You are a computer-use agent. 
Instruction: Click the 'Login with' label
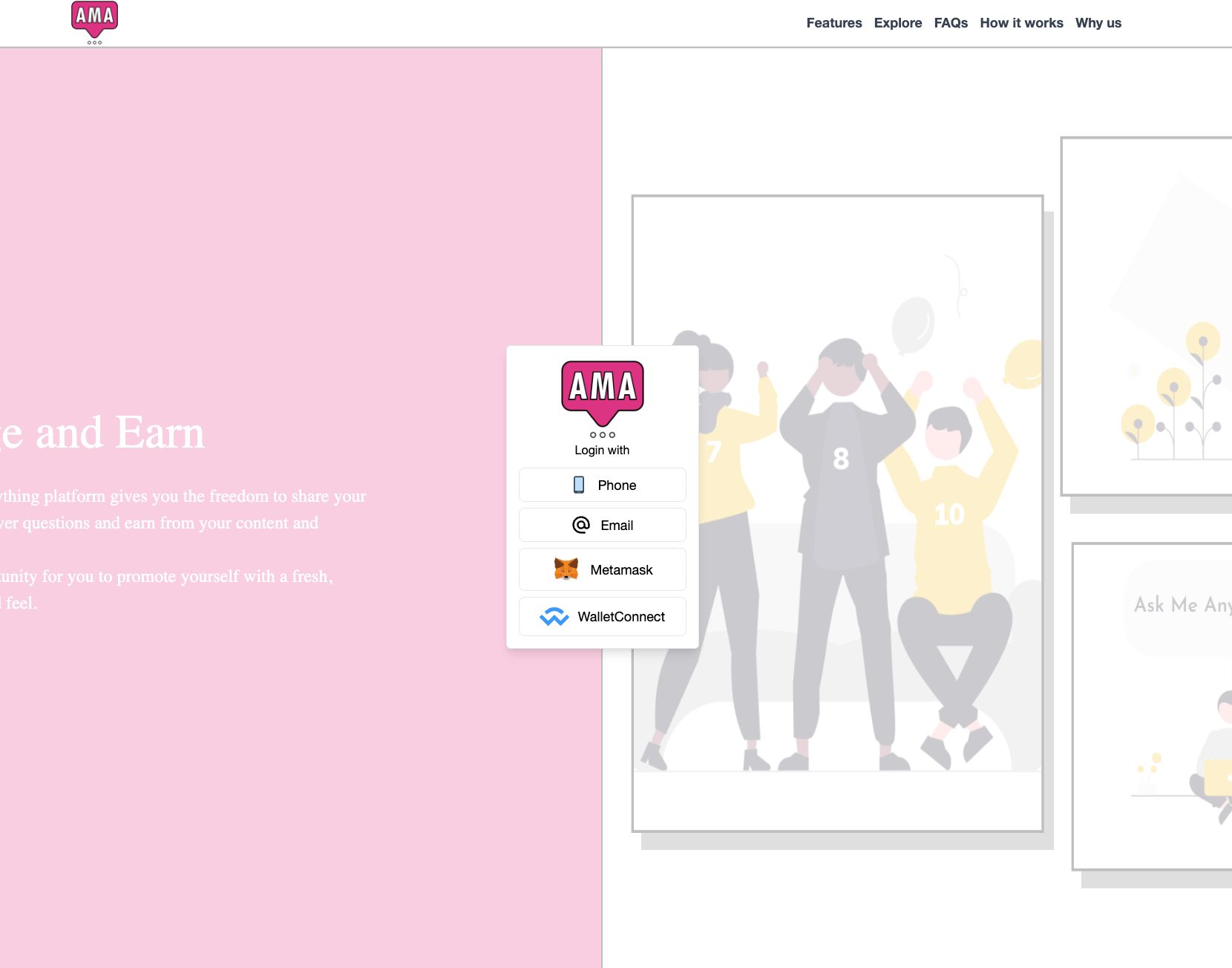coord(602,450)
